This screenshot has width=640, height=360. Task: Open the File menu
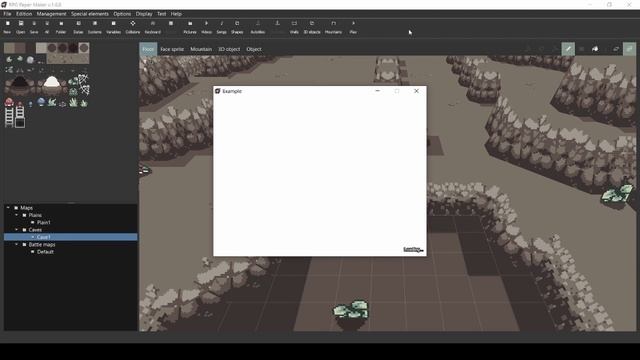pos(7,14)
